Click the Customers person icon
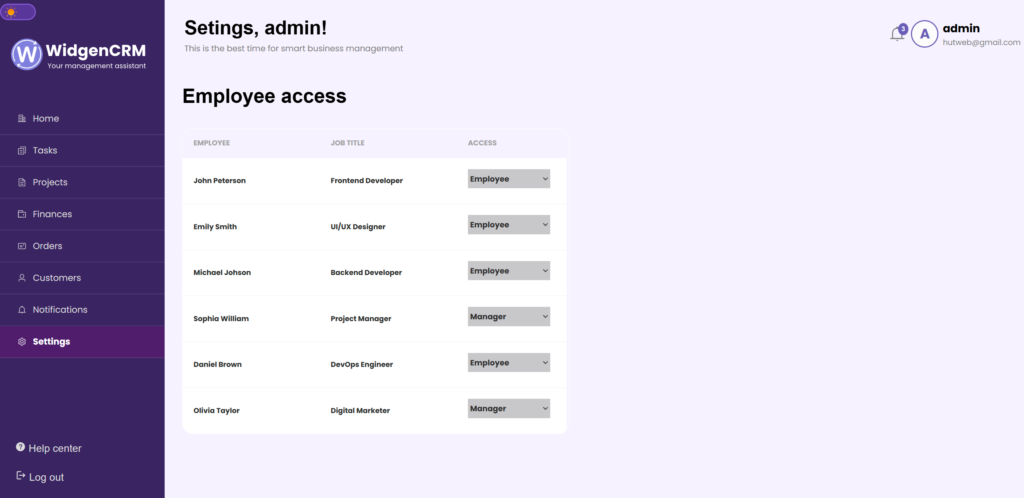The image size is (1024, 498). click(22, 278)
